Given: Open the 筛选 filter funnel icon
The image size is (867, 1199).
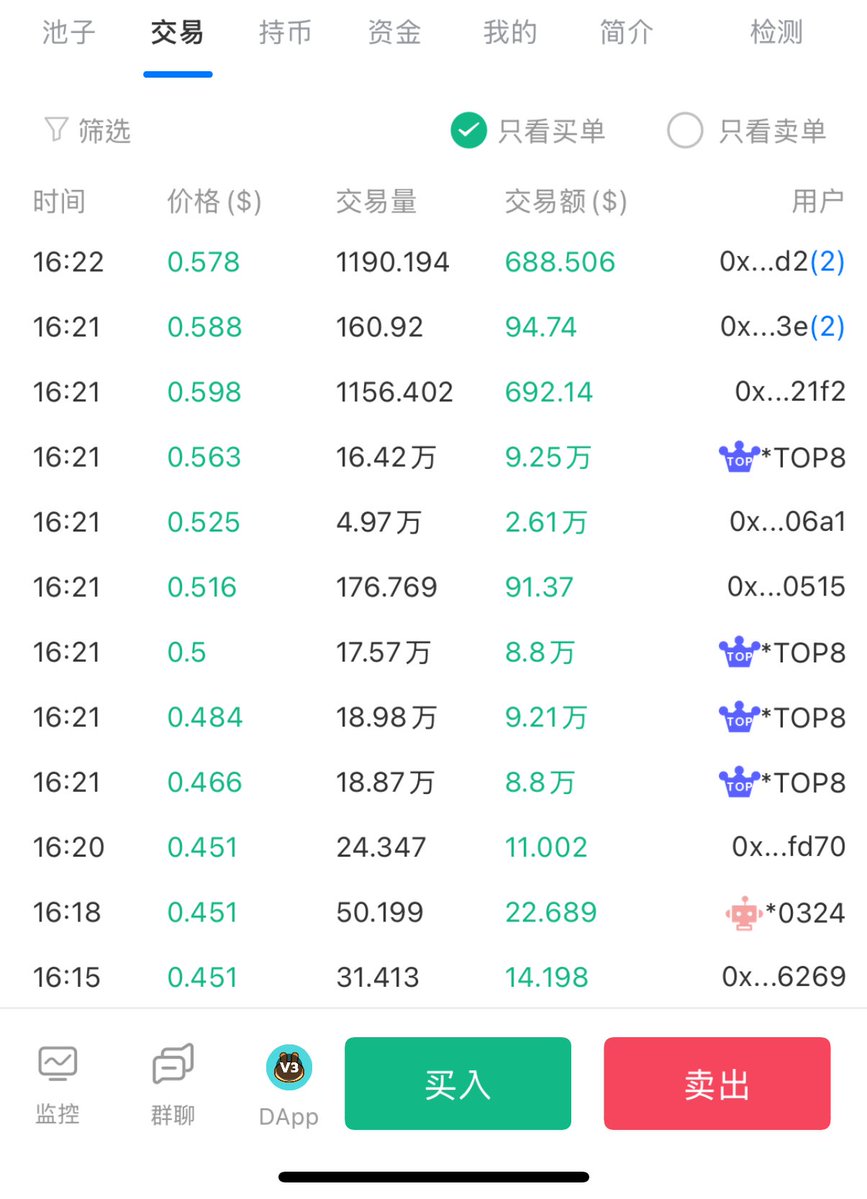Looking at the screenshot, I should point(55,130).
